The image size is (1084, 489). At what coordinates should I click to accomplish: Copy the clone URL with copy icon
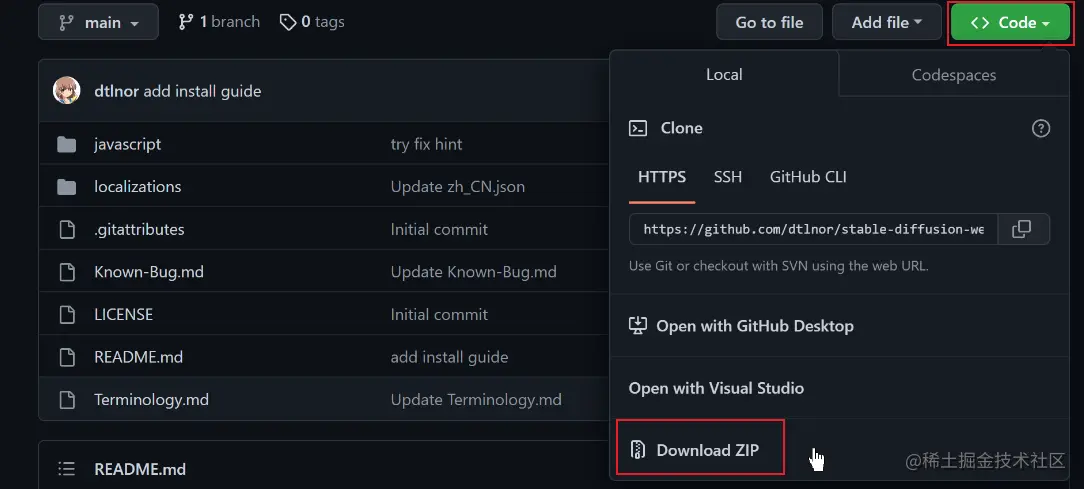coord(1022,229)
